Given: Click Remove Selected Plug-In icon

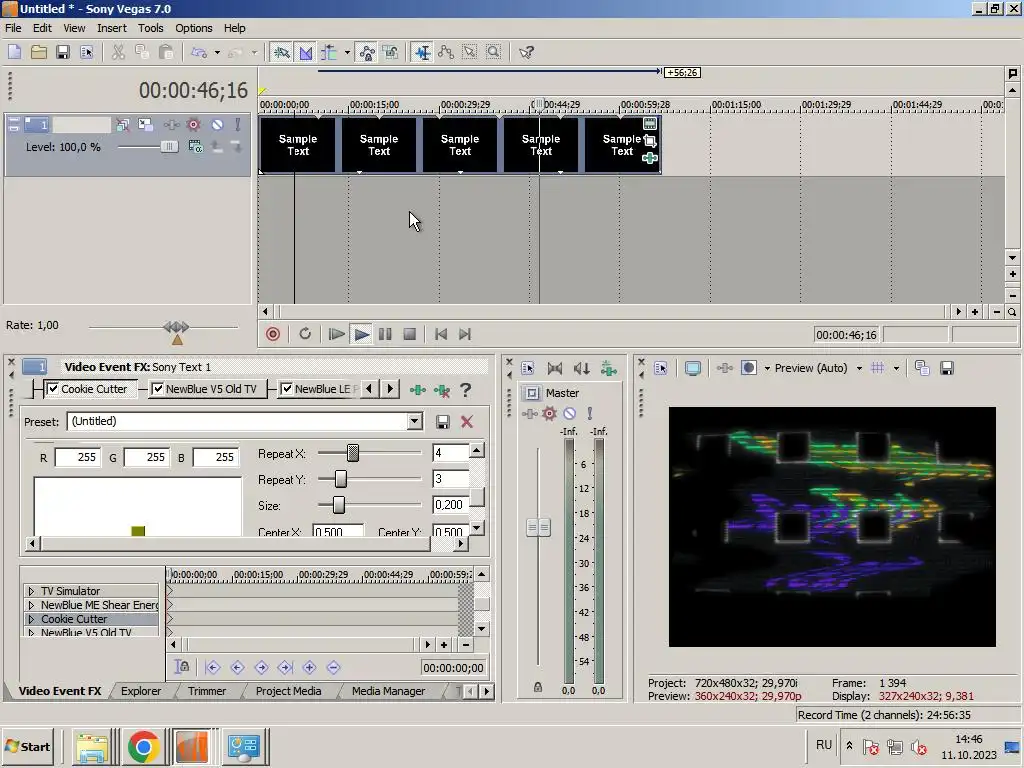Looking at the screenshot, I should [x=442, y=390].
